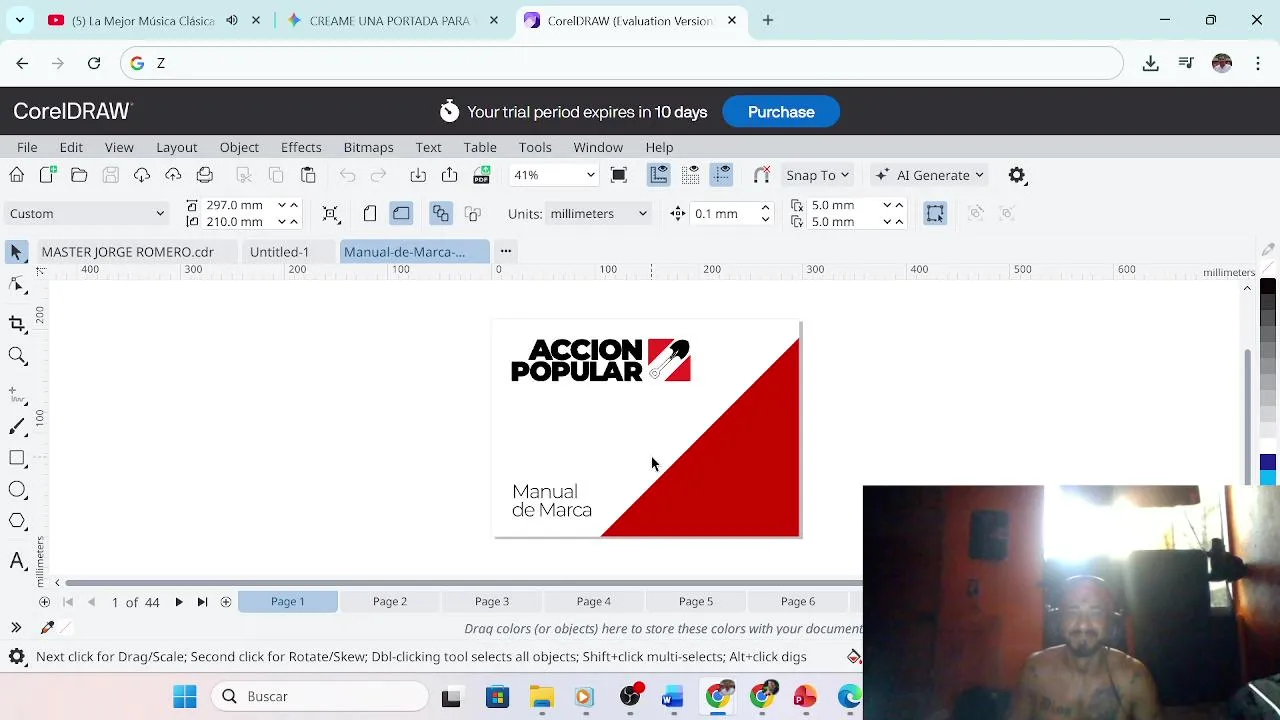The height and width of the screenshot is (720, 1280).
Task: Click the eyedropper icon in document palette
Action: (47, 628)
